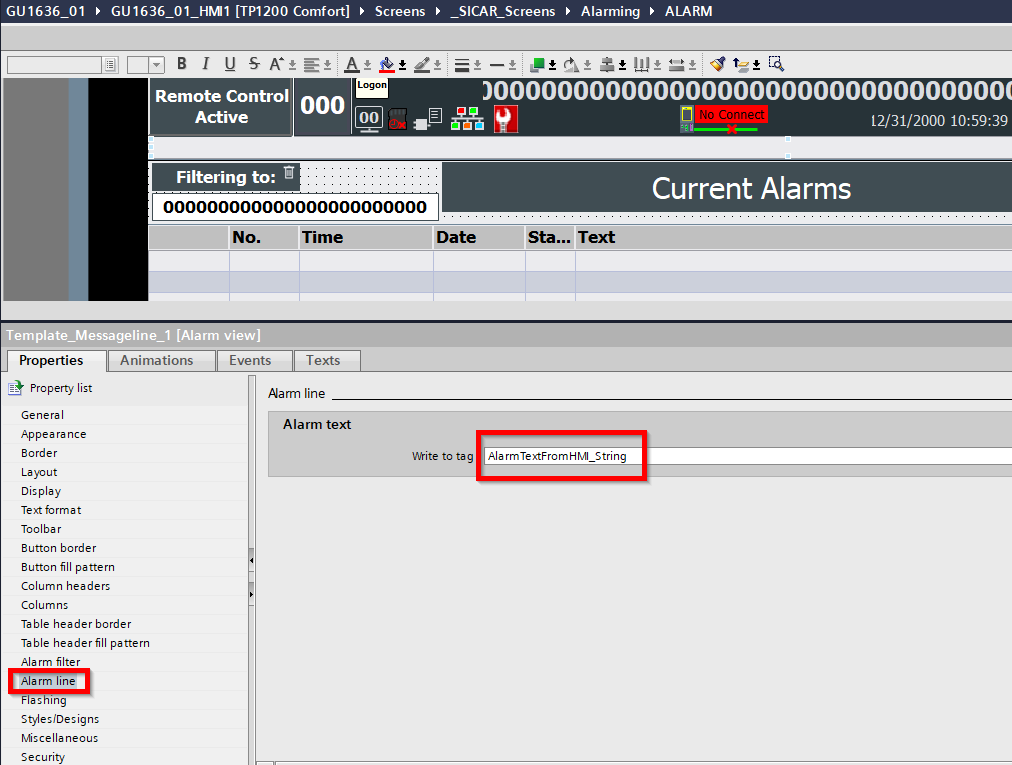Click the layer move icon

(x=742, y=65)
